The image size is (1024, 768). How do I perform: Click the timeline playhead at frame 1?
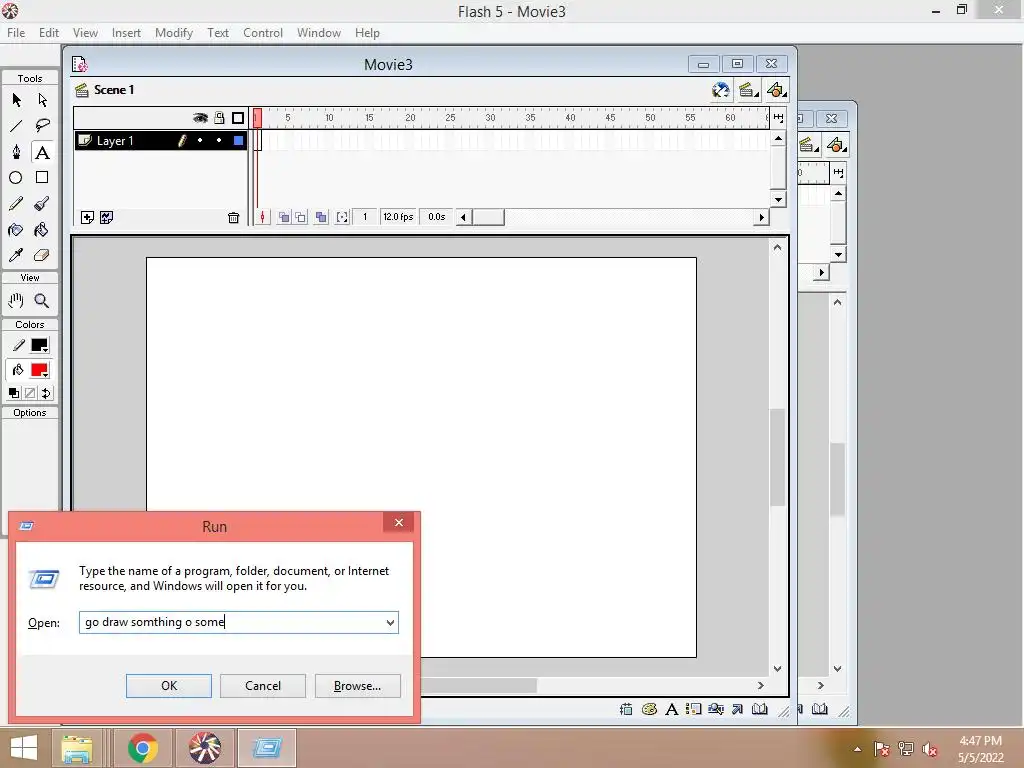pyautogui.click(x=257, y=118)
